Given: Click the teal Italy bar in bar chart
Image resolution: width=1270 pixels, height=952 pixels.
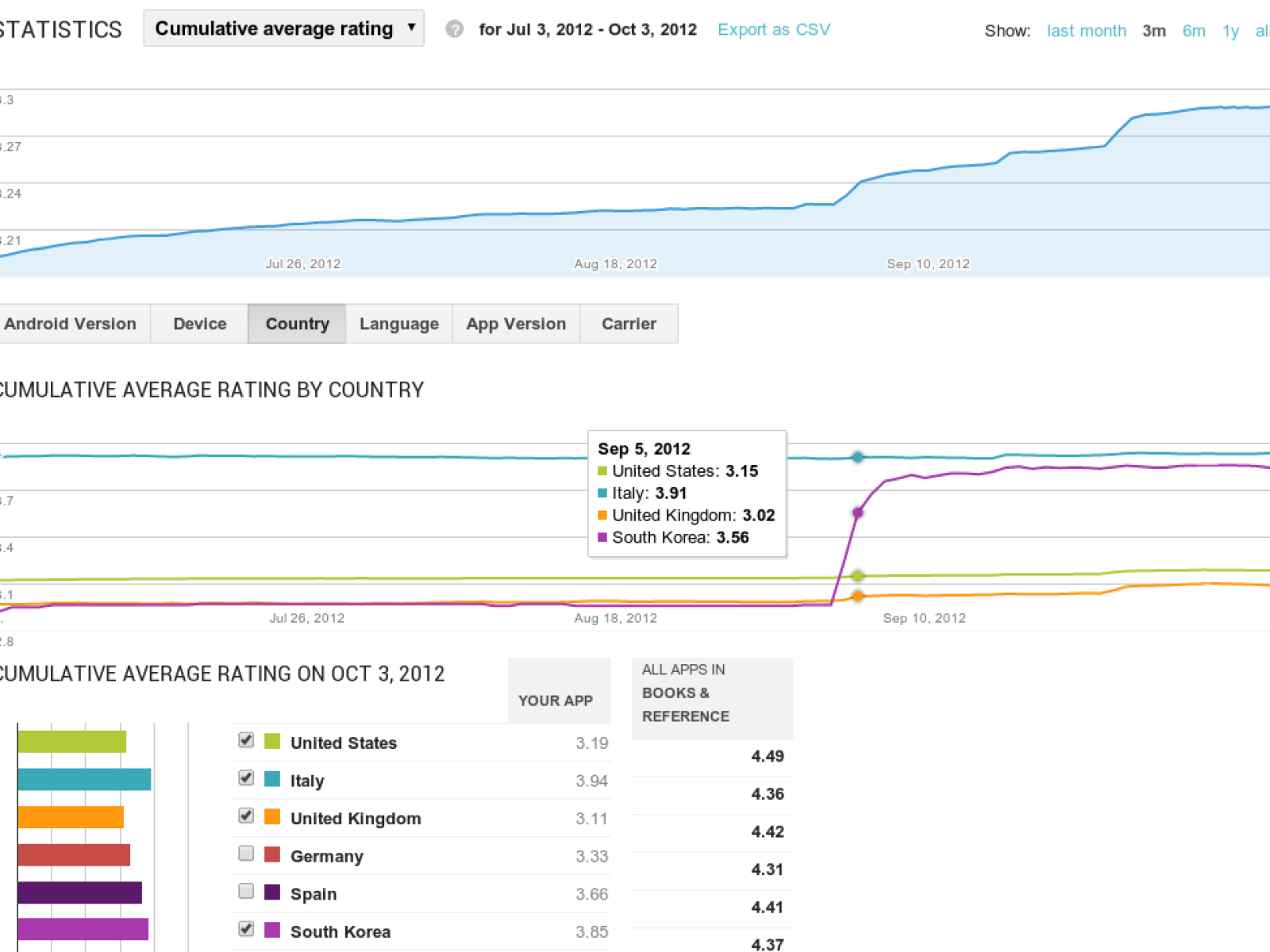Looking at the screenshot, I should 84,780.
